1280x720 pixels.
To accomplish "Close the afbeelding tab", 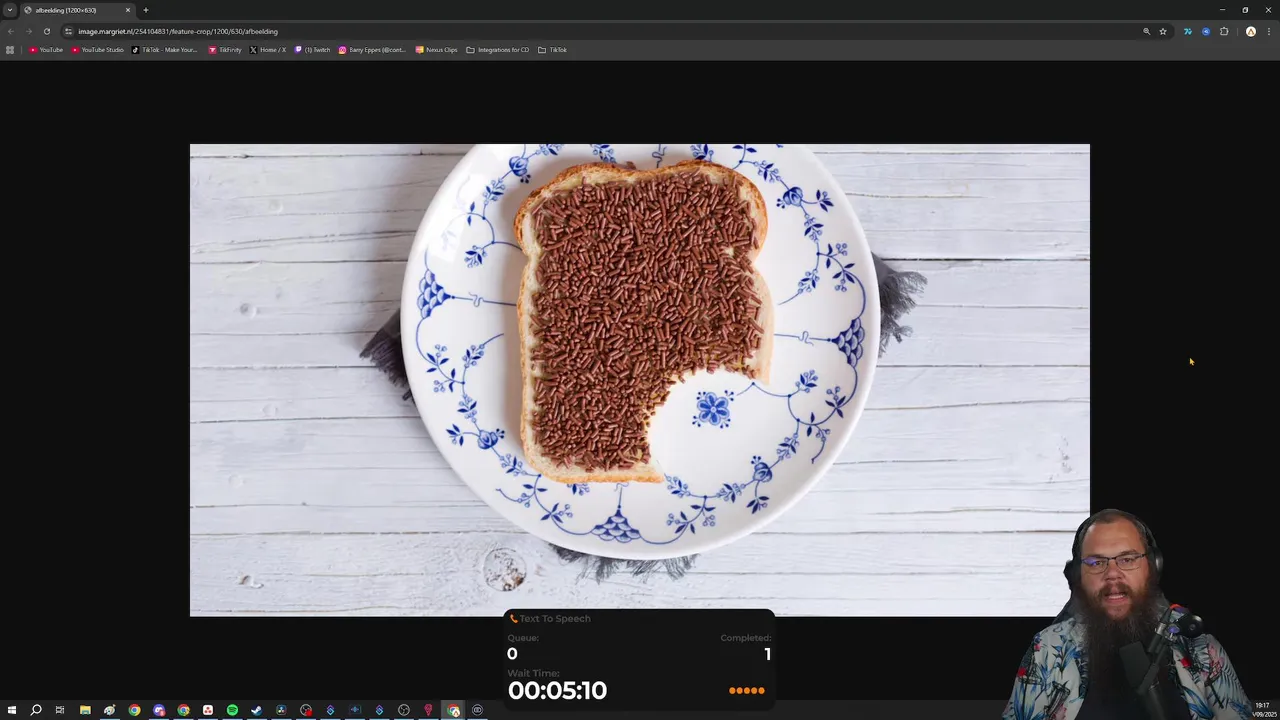I will click(128, 10).
